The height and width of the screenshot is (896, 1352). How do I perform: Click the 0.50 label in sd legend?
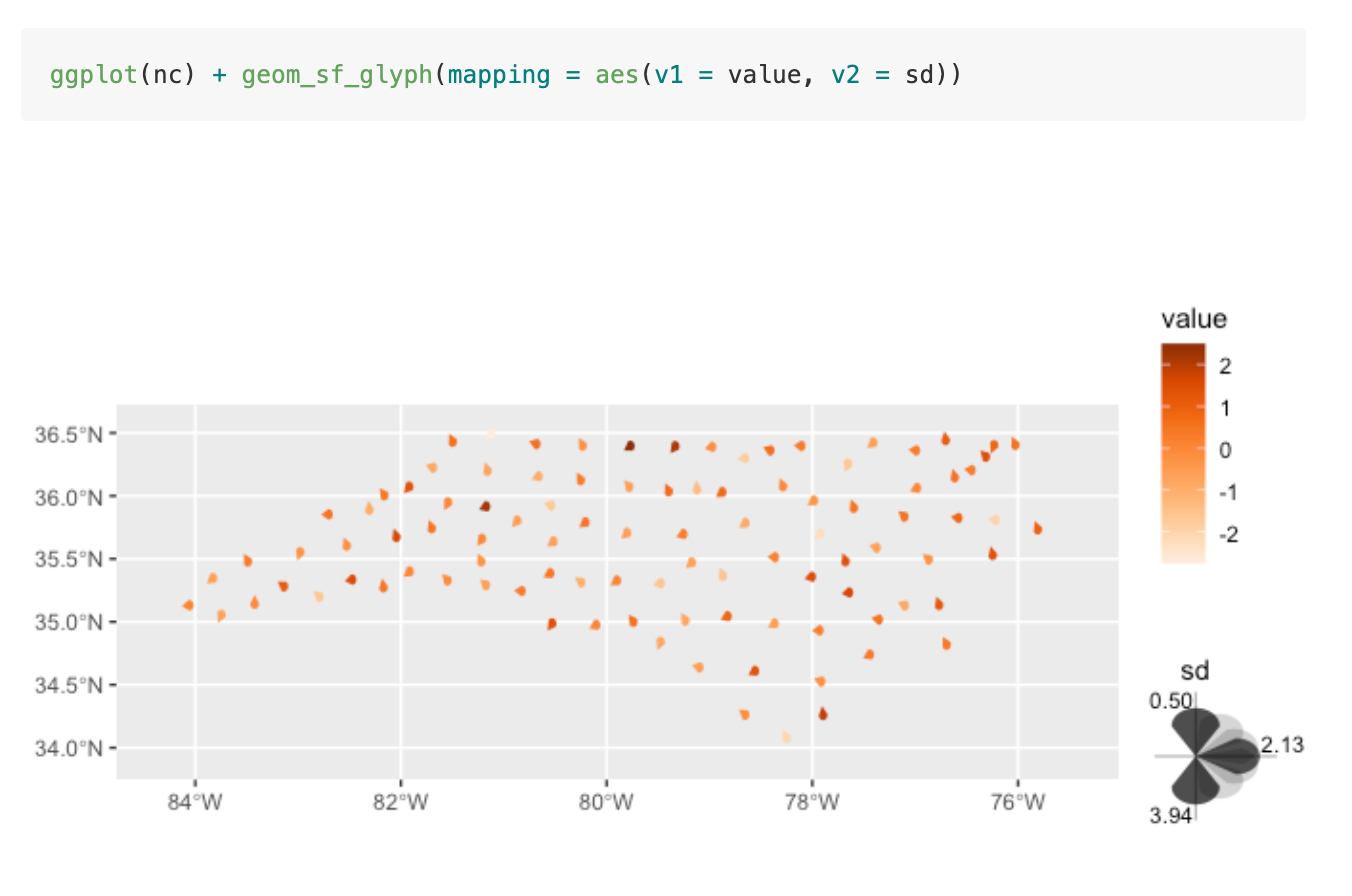(1171, 701)
